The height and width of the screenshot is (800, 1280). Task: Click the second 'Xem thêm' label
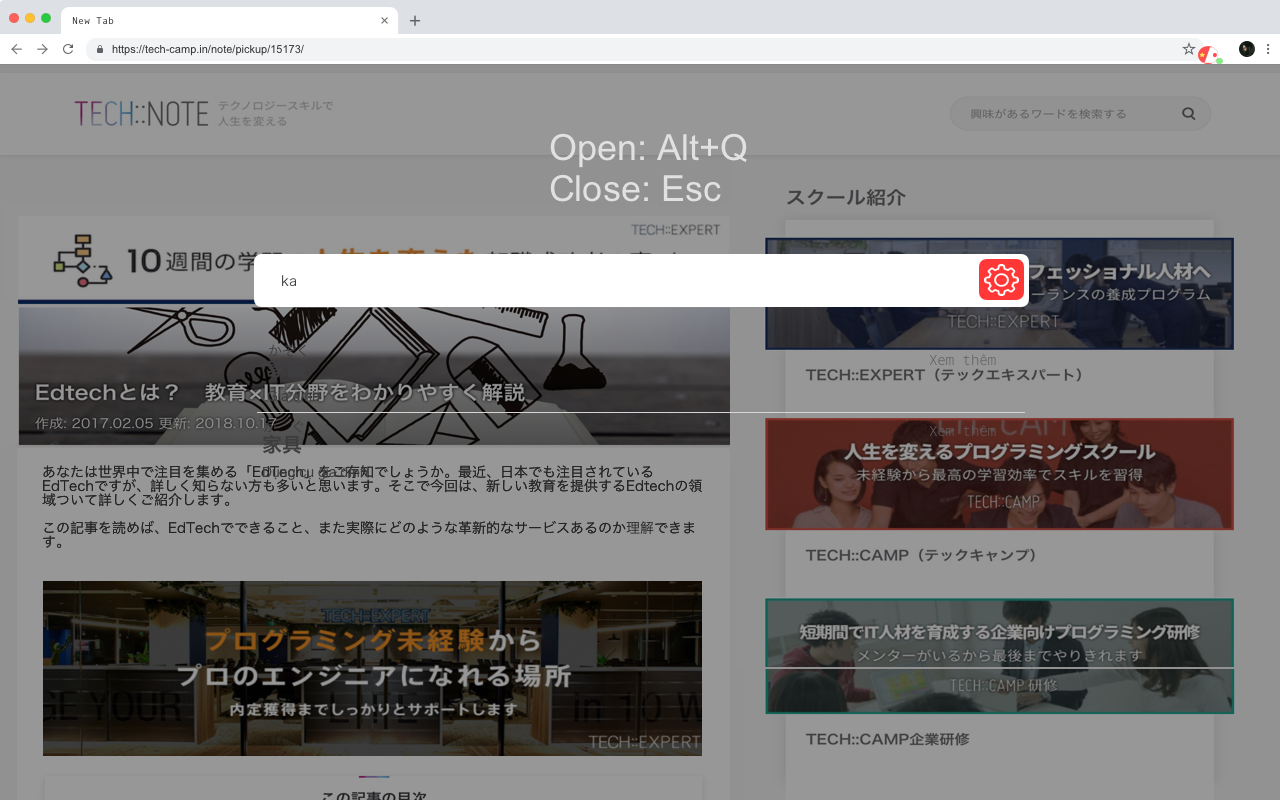(962, 431)
